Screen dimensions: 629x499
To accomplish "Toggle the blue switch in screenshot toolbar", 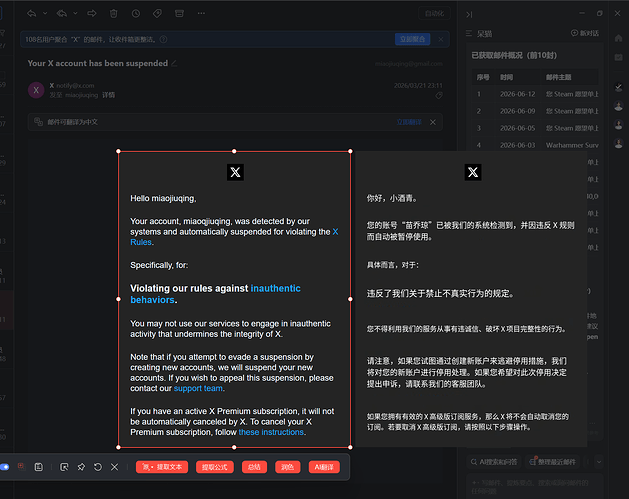I will pos(4,467).
